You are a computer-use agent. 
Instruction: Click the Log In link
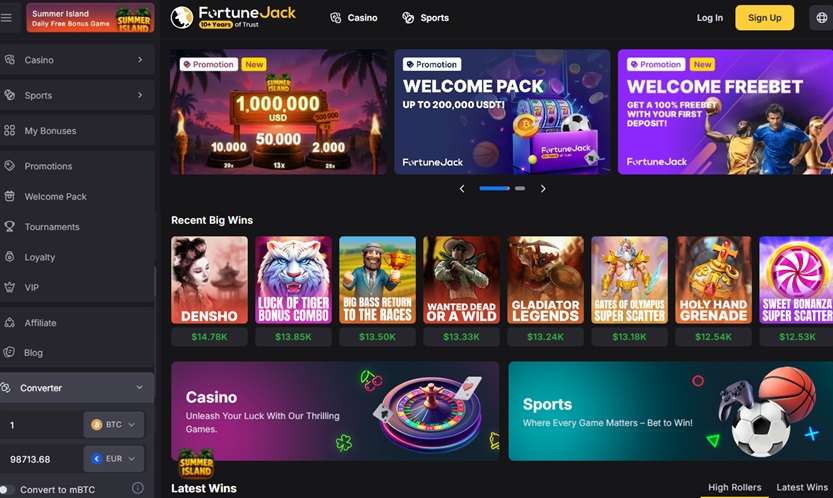pyautogui.click(x=710, y=18)
